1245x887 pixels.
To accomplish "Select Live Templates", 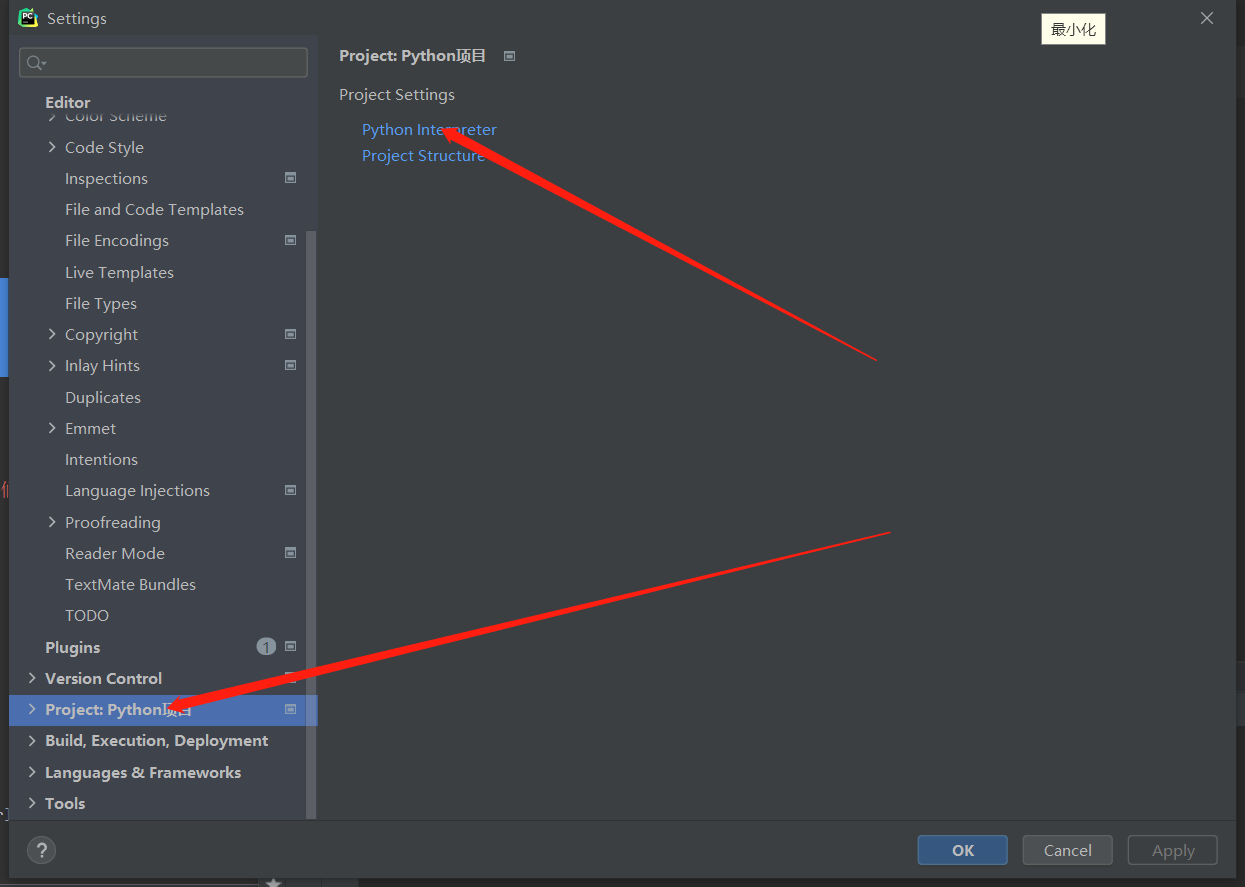I will [x=119, y=272].
